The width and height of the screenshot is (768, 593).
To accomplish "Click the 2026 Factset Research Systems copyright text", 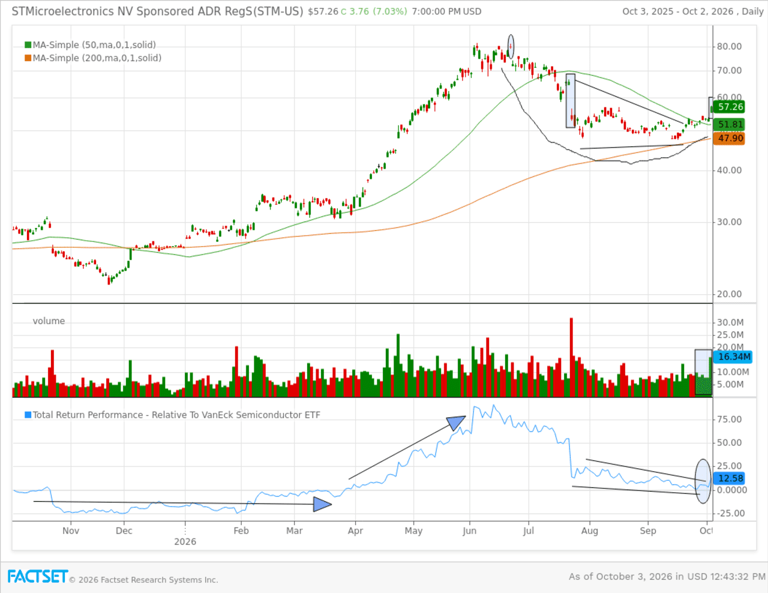I will tap(144, 580).
